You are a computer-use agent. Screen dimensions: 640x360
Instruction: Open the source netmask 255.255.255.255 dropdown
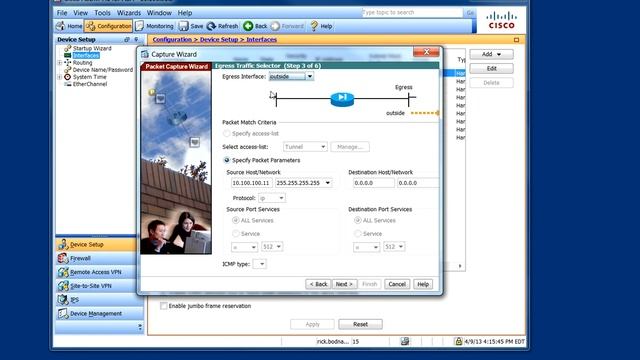click(x=327, y=183)
